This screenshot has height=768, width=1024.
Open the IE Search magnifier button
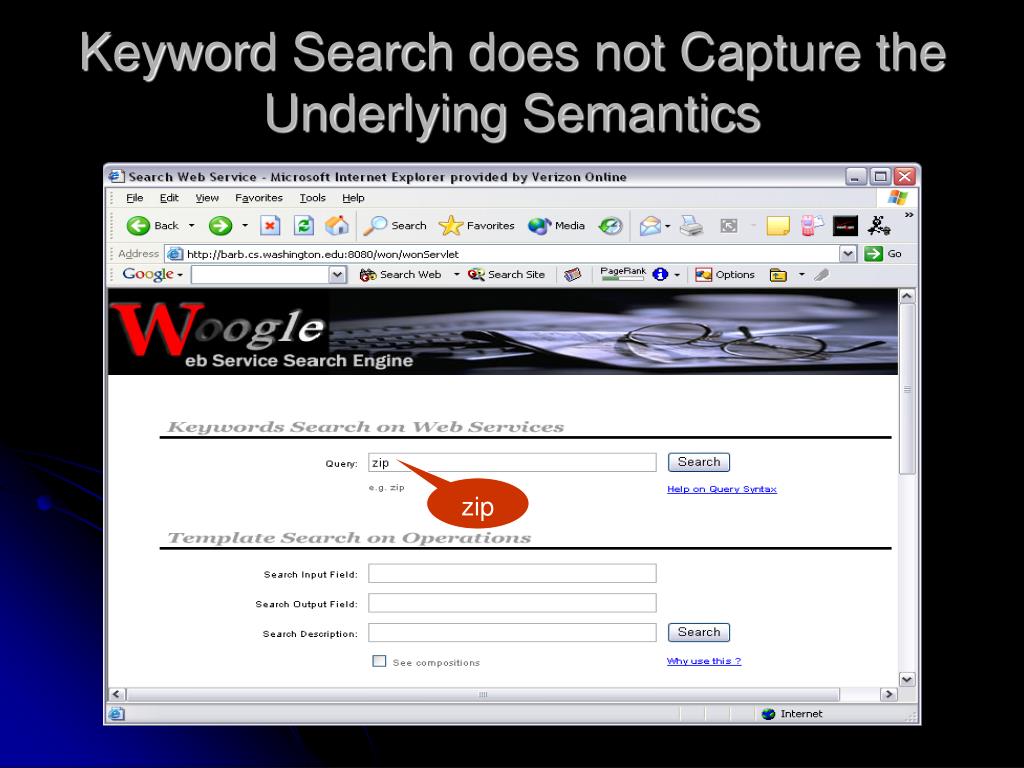click(395, 226)
